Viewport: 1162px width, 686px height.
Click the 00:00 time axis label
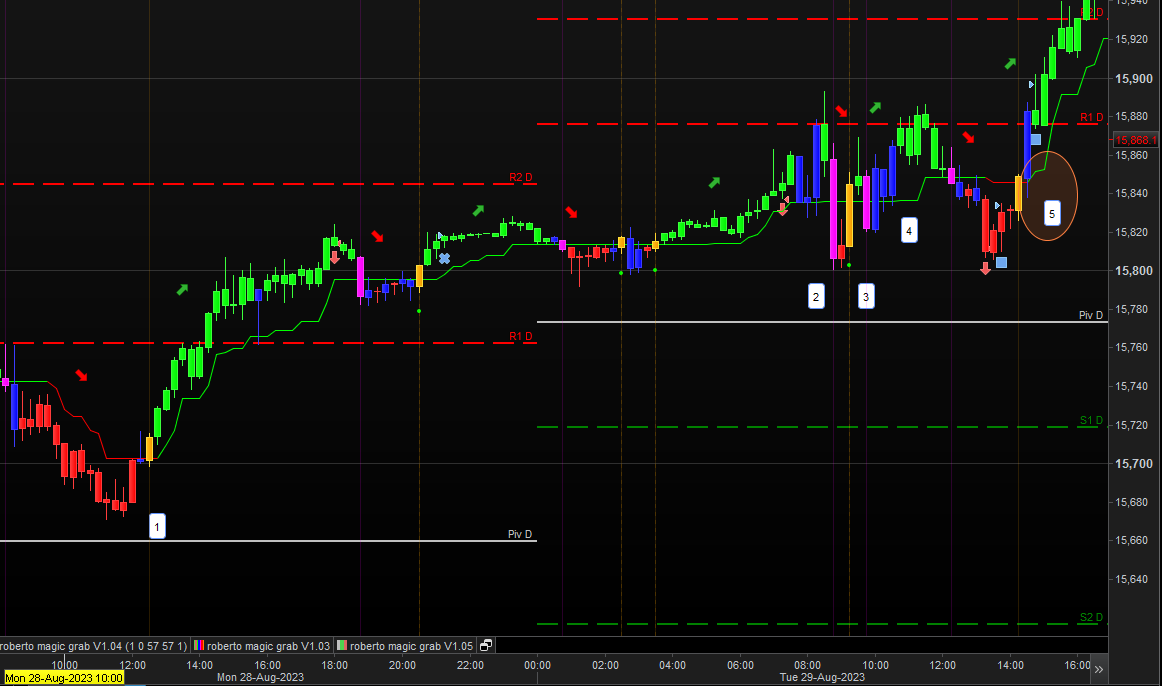pyautogui.click(x=537, y=665)
